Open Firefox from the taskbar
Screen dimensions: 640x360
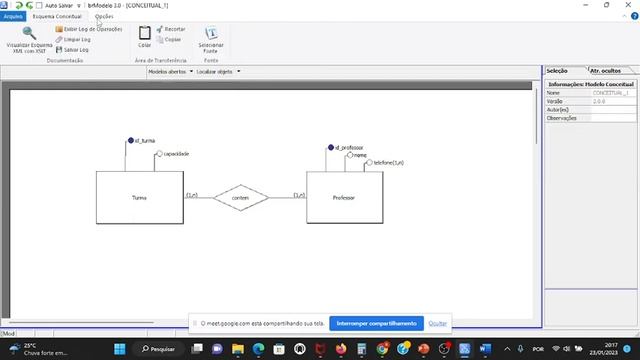pyautogui.click(x=341, y=349)
